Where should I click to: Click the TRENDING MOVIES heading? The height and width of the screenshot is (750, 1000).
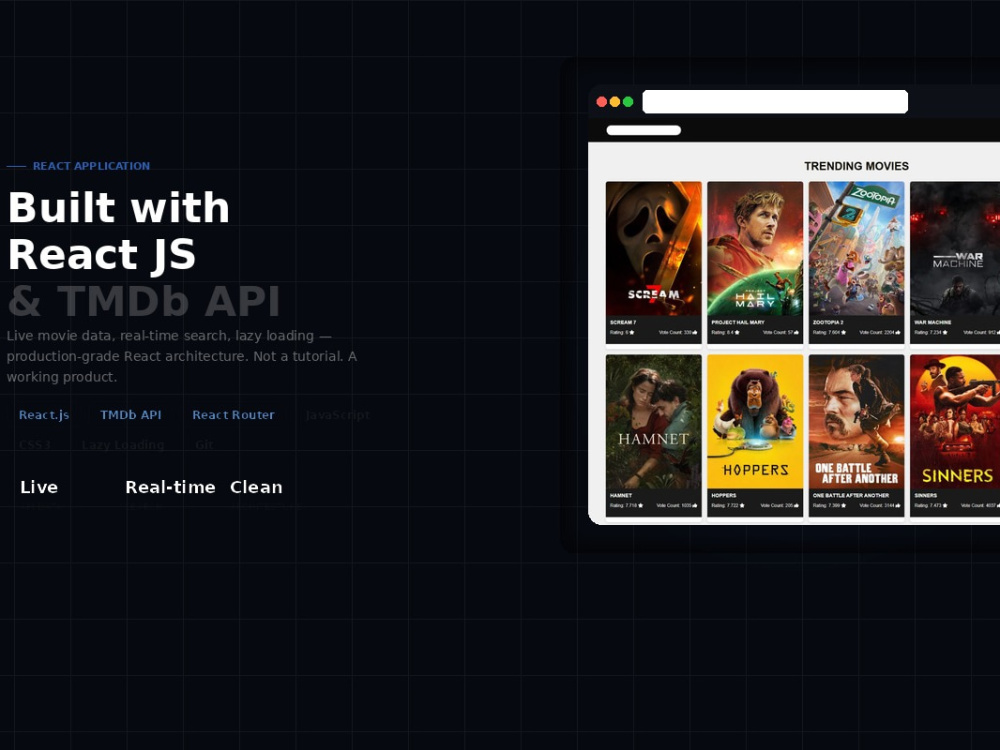click(857, 166)
